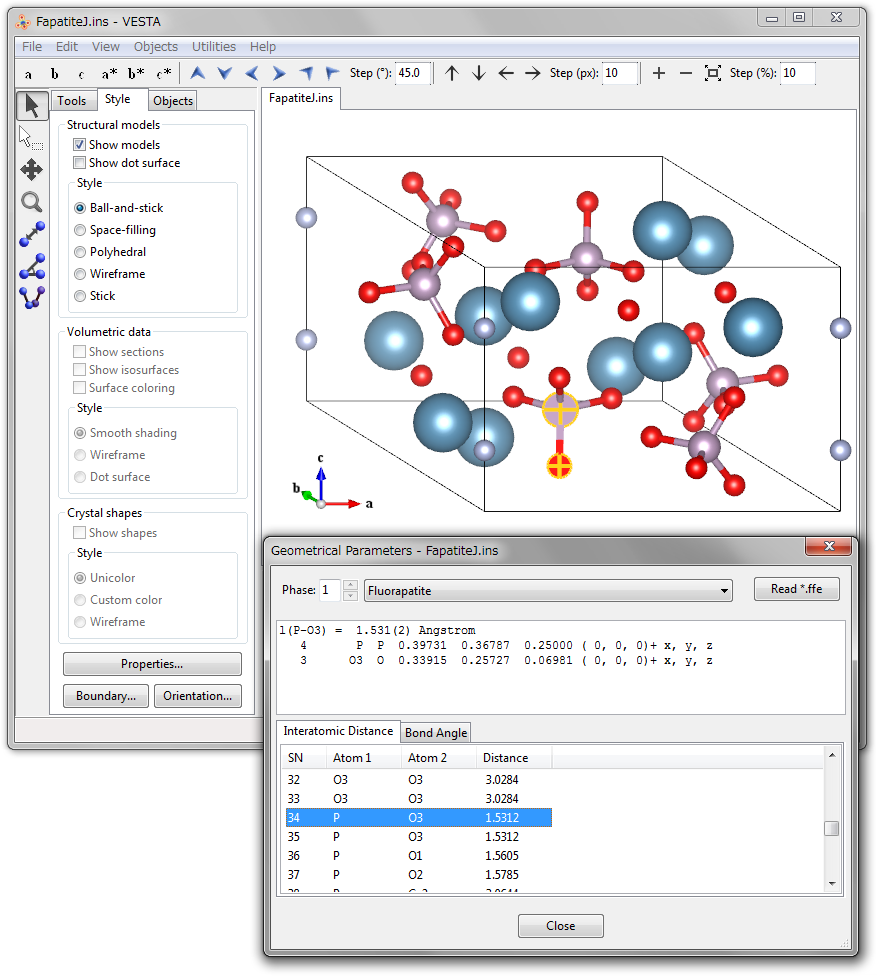Image resolution: width=877 pixels, height=976 pixels.
Task: Select the bond distance measurement tool
Action: (x=32, y=234)
